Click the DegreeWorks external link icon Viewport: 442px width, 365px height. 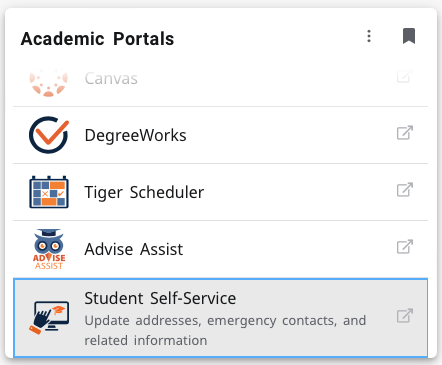405,133
